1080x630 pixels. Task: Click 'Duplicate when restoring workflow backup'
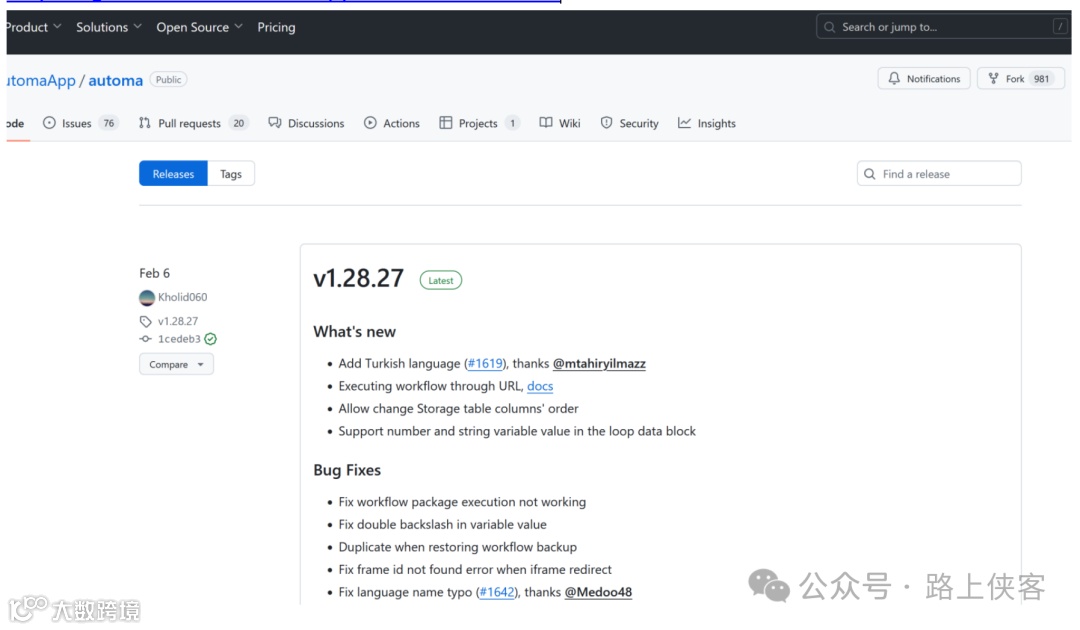point(457,547)
